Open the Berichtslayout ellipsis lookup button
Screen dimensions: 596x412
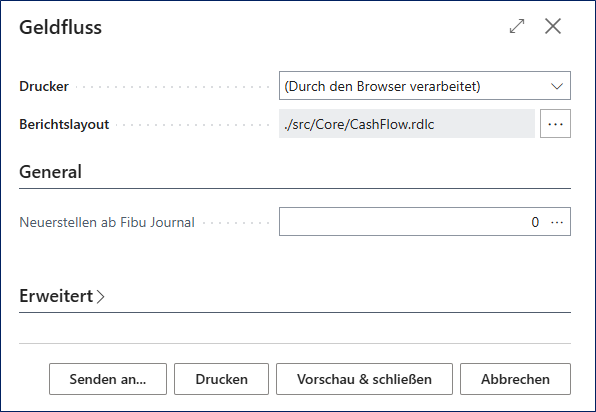click(555, 124)
